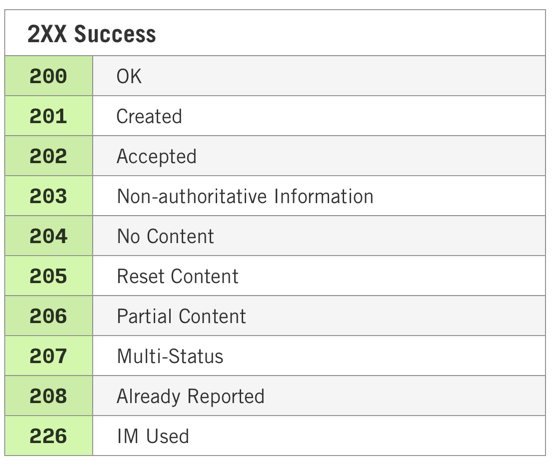Click the 207 status code cell
The image size is (554, 468).
[49, 356]
